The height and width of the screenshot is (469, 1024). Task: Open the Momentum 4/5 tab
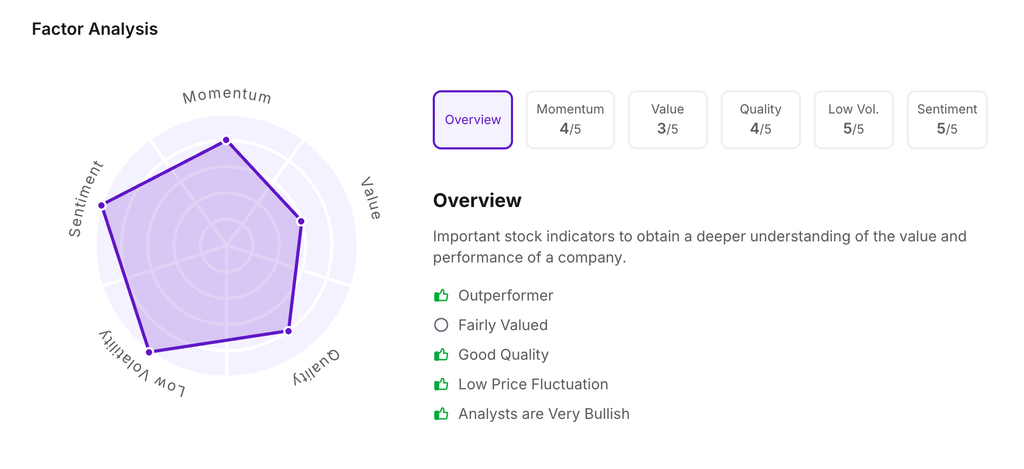570,120
